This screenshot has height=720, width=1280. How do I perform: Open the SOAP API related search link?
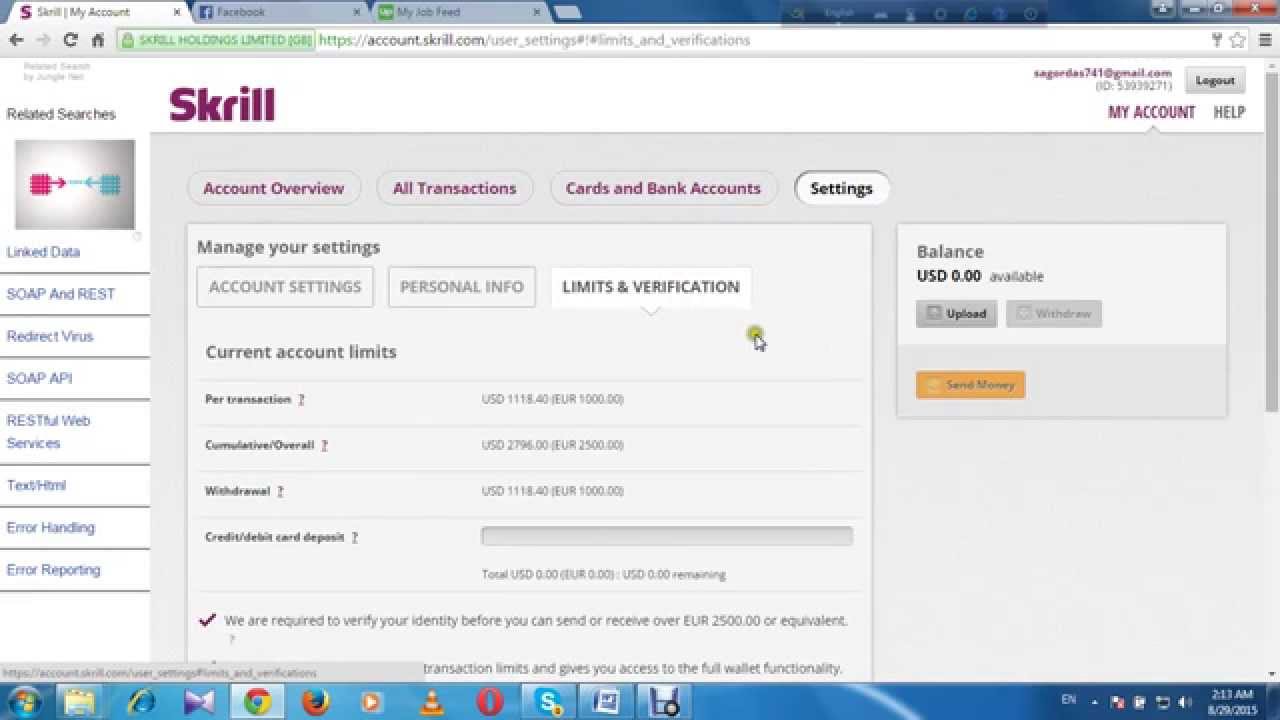click(39, 378)
